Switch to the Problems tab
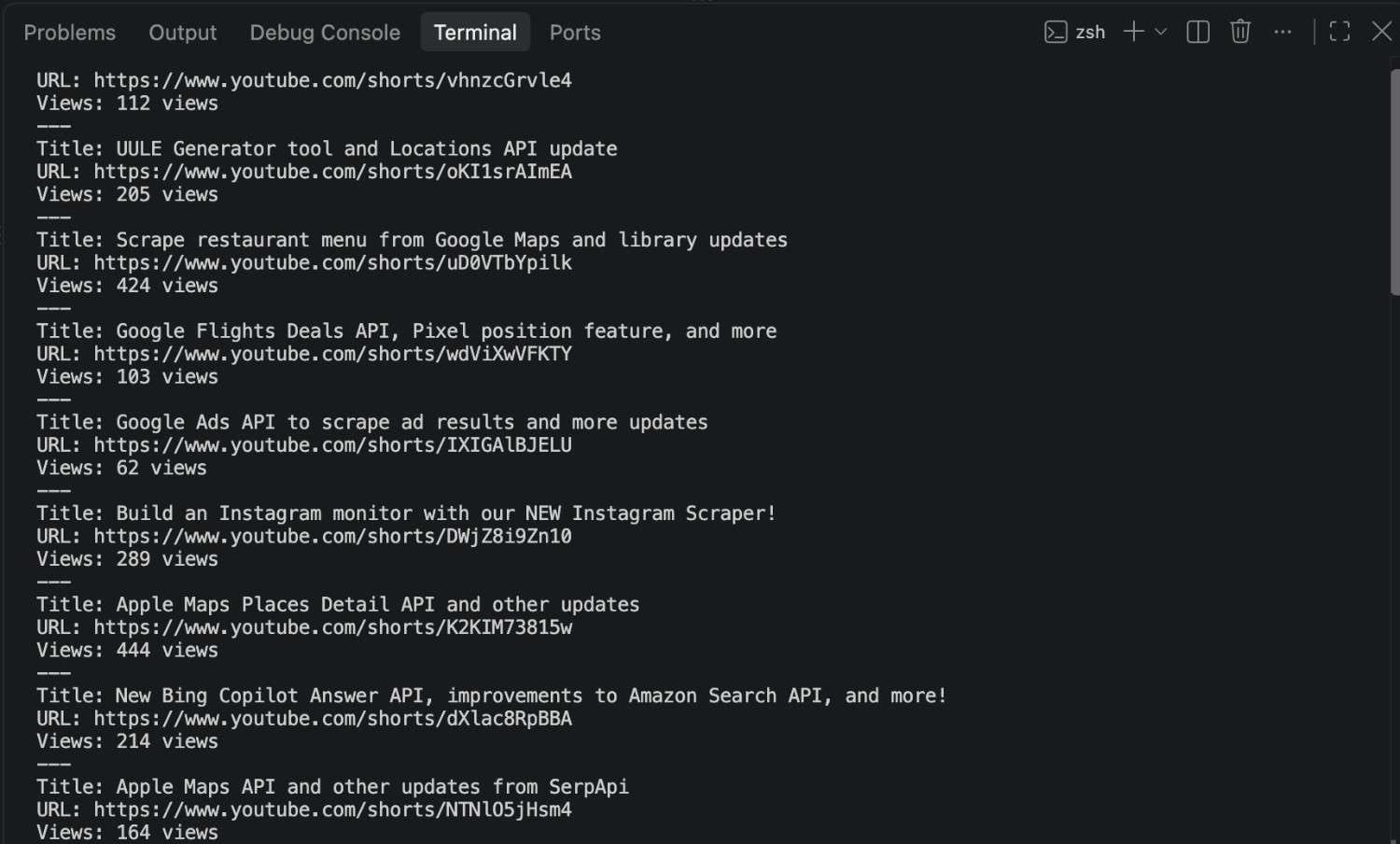1400x844 pixels. click(70, 33)
